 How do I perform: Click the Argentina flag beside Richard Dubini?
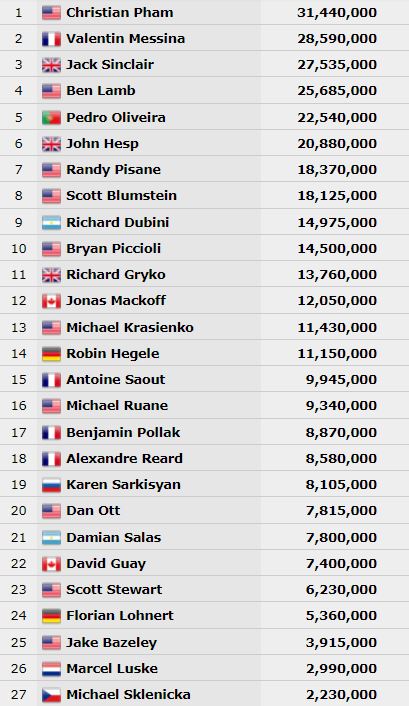[51, 222]
